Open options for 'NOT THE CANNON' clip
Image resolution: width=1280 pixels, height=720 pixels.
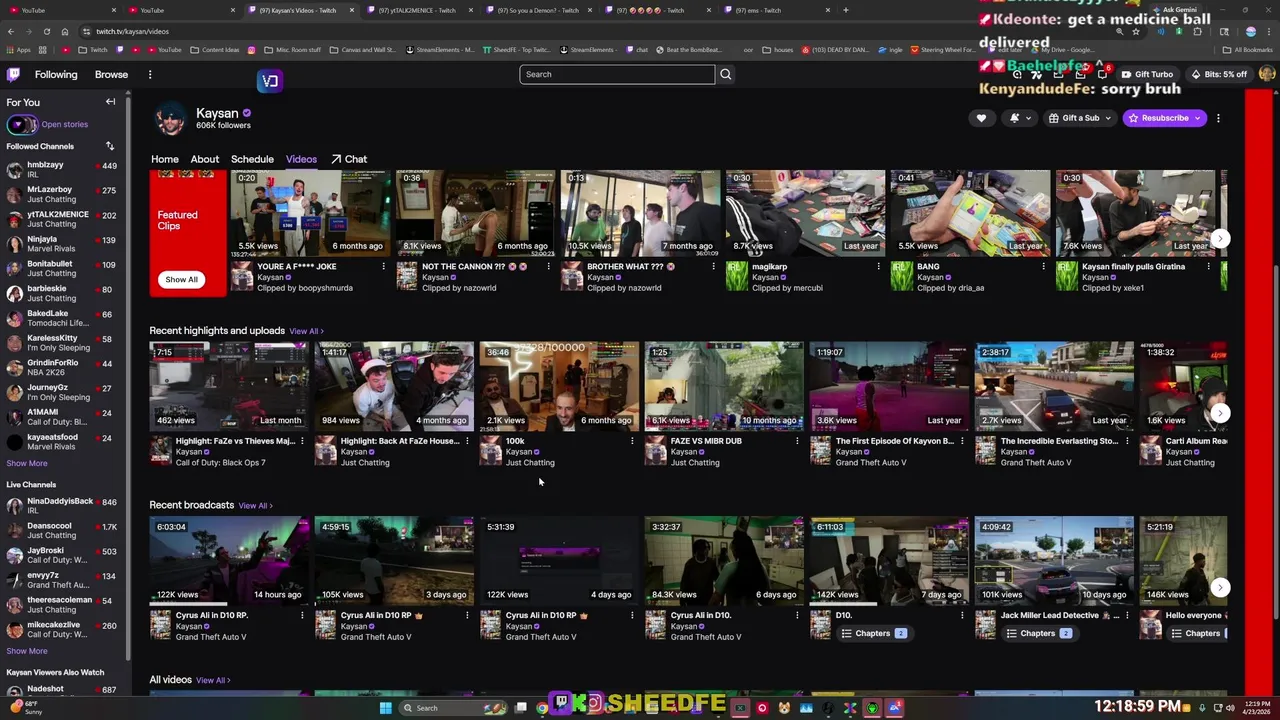click(548, 267)
